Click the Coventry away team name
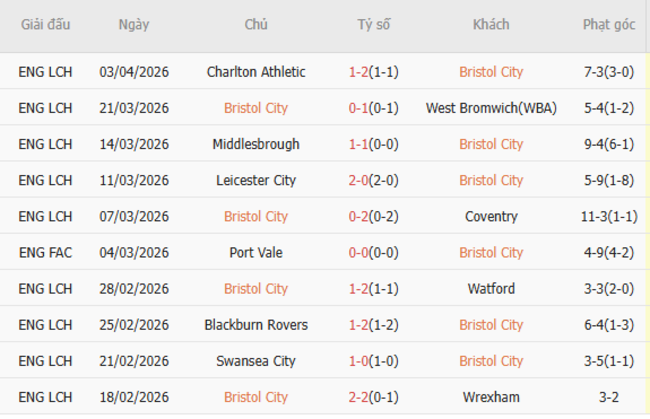Viewport: 650px width, 419px height. click(491, 216)
